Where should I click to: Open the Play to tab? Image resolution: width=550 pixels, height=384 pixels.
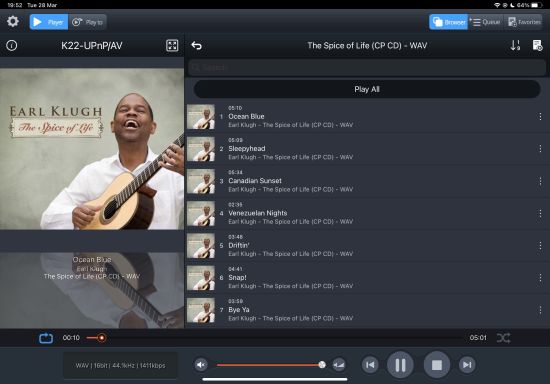point(87,22)
